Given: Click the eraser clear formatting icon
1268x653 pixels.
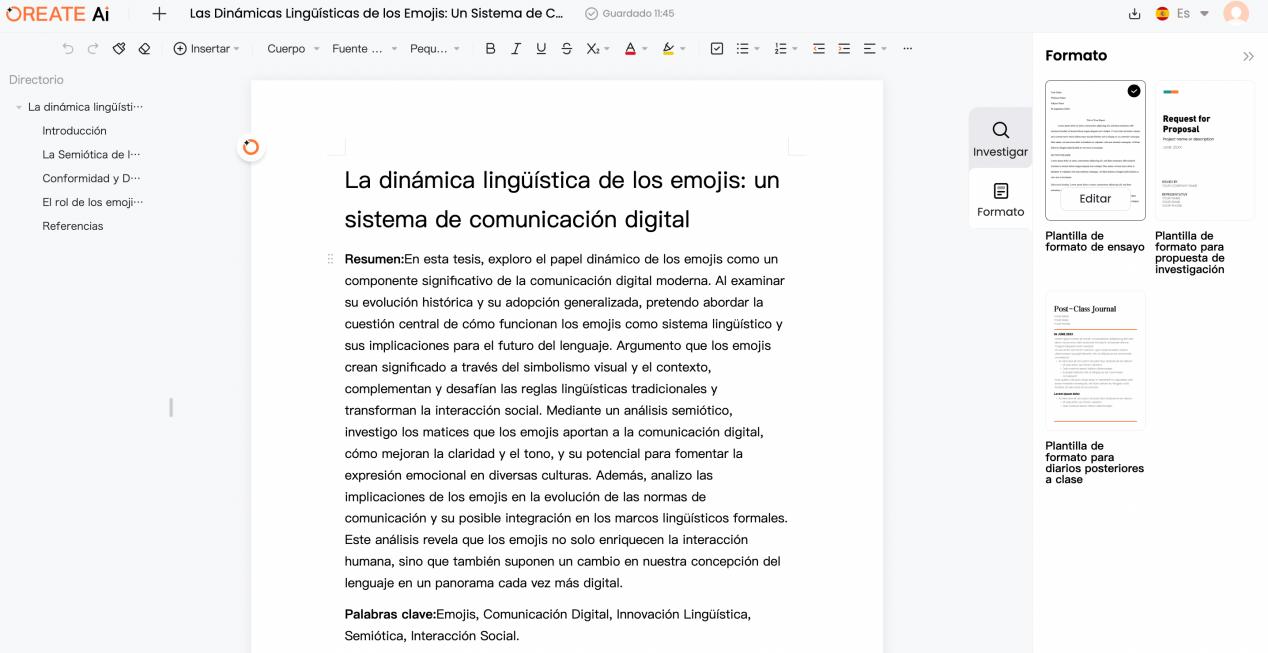Looking at the screenshot, I should [x=145, y=49].
